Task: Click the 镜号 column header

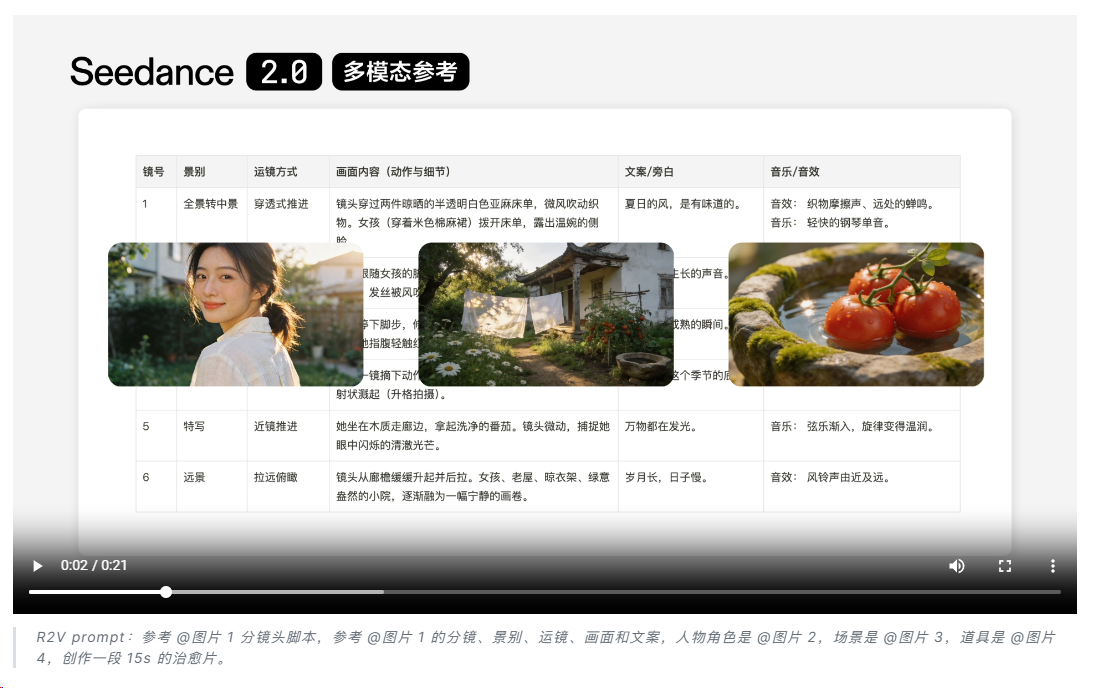Action: pyautogui.click(x=154, y=171)
